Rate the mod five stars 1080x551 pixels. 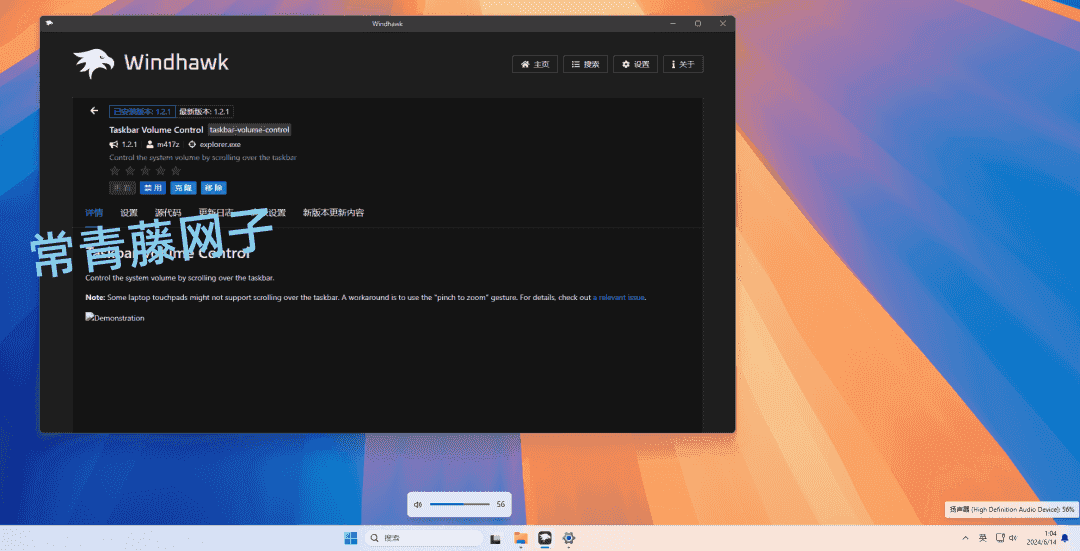[x=176, y=170]
